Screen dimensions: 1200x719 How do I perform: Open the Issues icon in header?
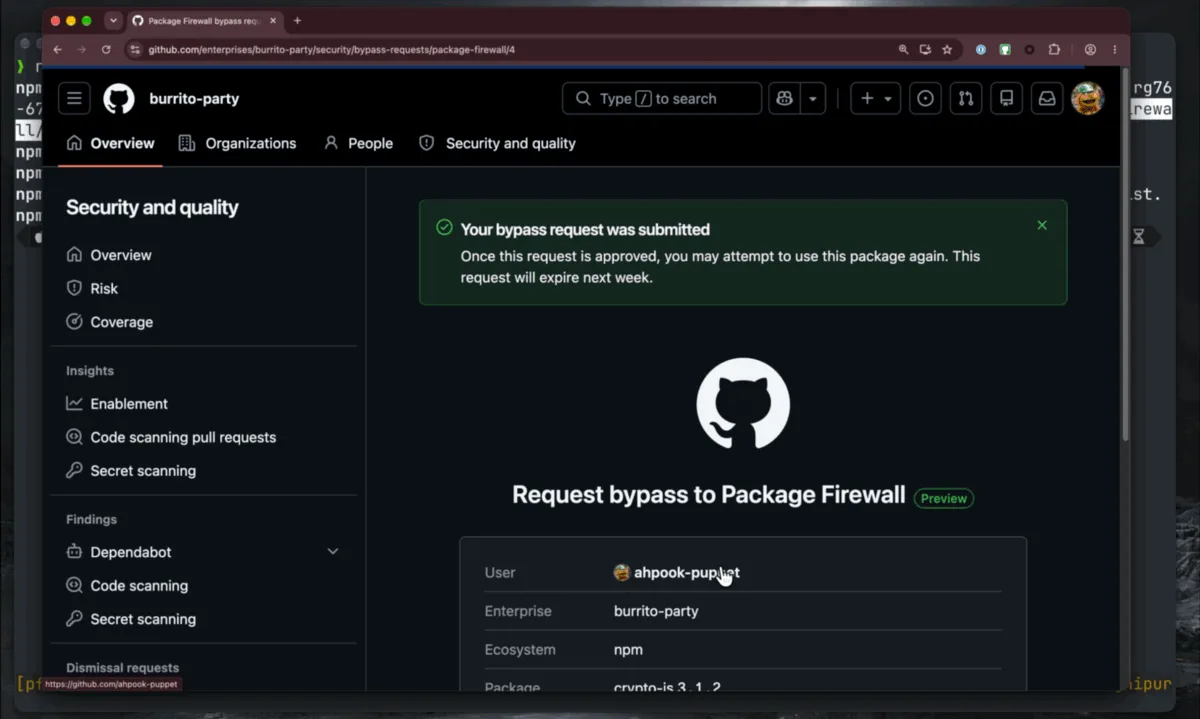click(x=926, y=98)
